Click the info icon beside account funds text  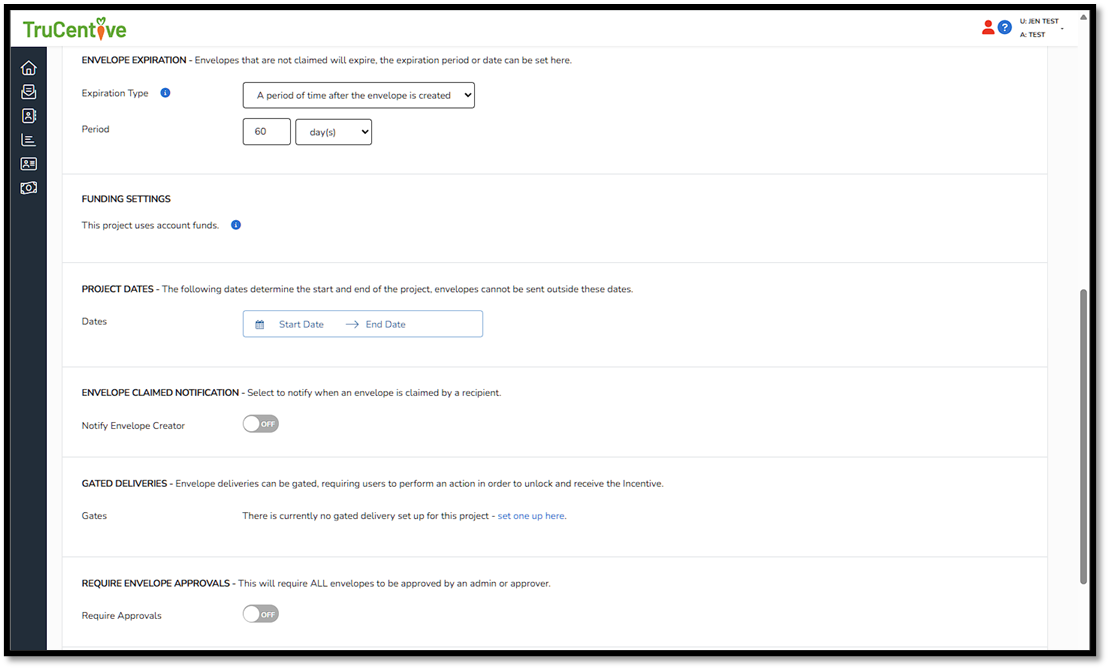236,224
